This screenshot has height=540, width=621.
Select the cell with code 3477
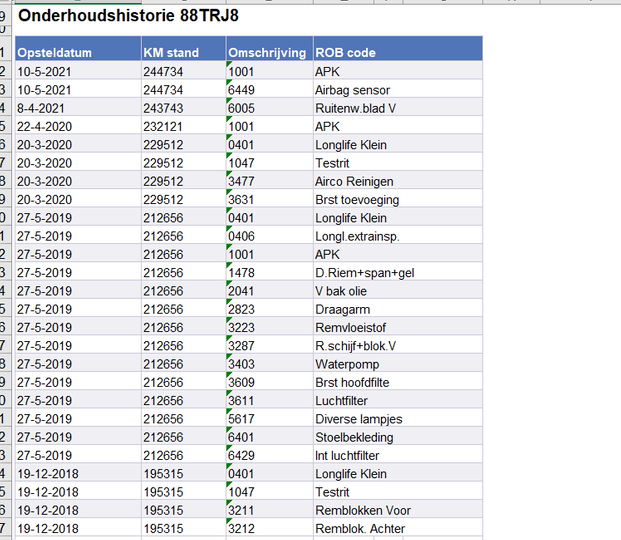(269, 181)
